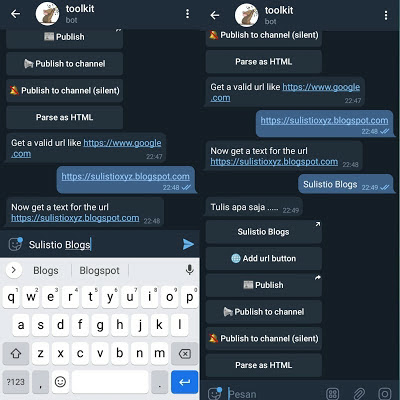Open bot commands grid icon near Pesan field

pos(332,394)
